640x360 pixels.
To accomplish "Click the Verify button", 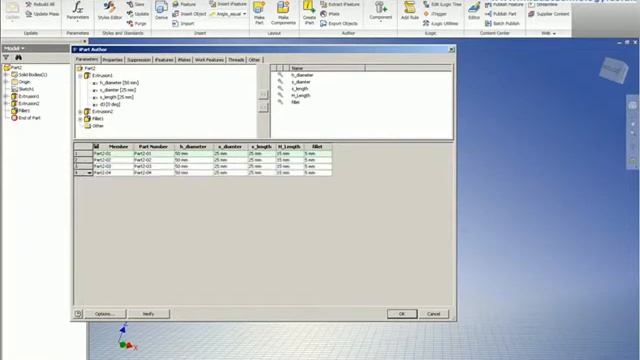I will coord(149,314).
